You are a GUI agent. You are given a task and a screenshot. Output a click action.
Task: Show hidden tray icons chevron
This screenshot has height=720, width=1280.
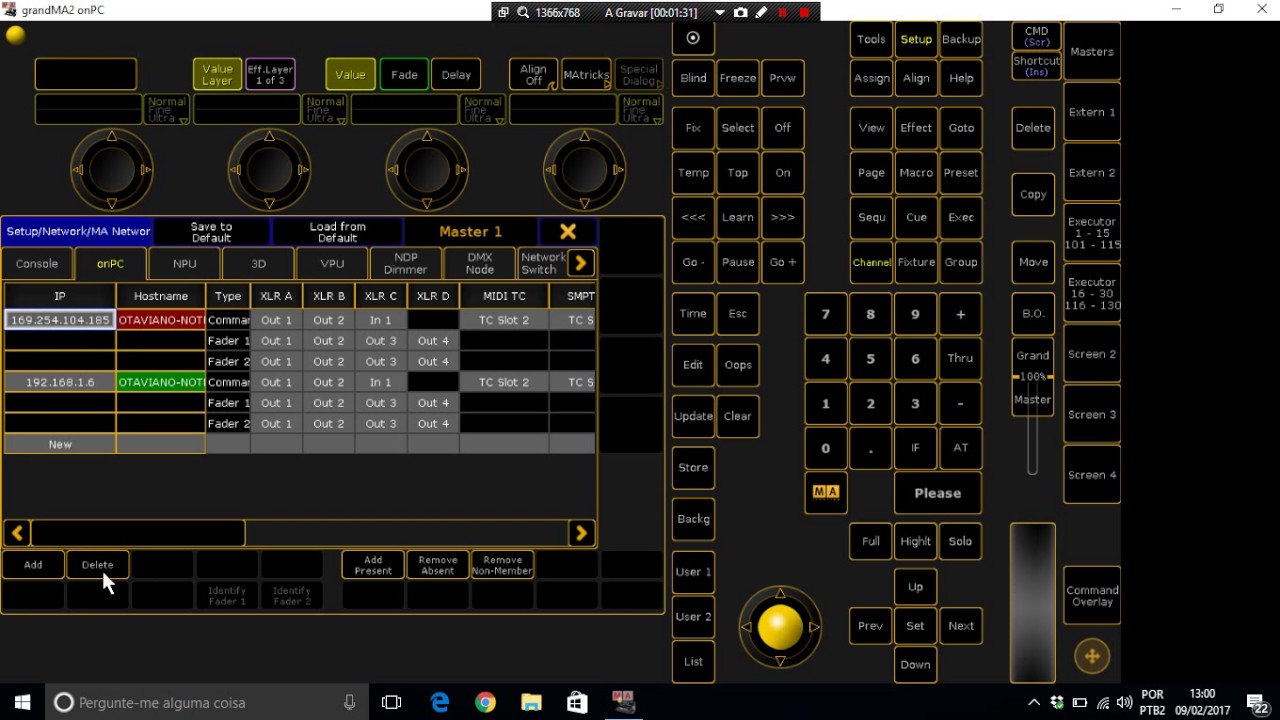1034,703
